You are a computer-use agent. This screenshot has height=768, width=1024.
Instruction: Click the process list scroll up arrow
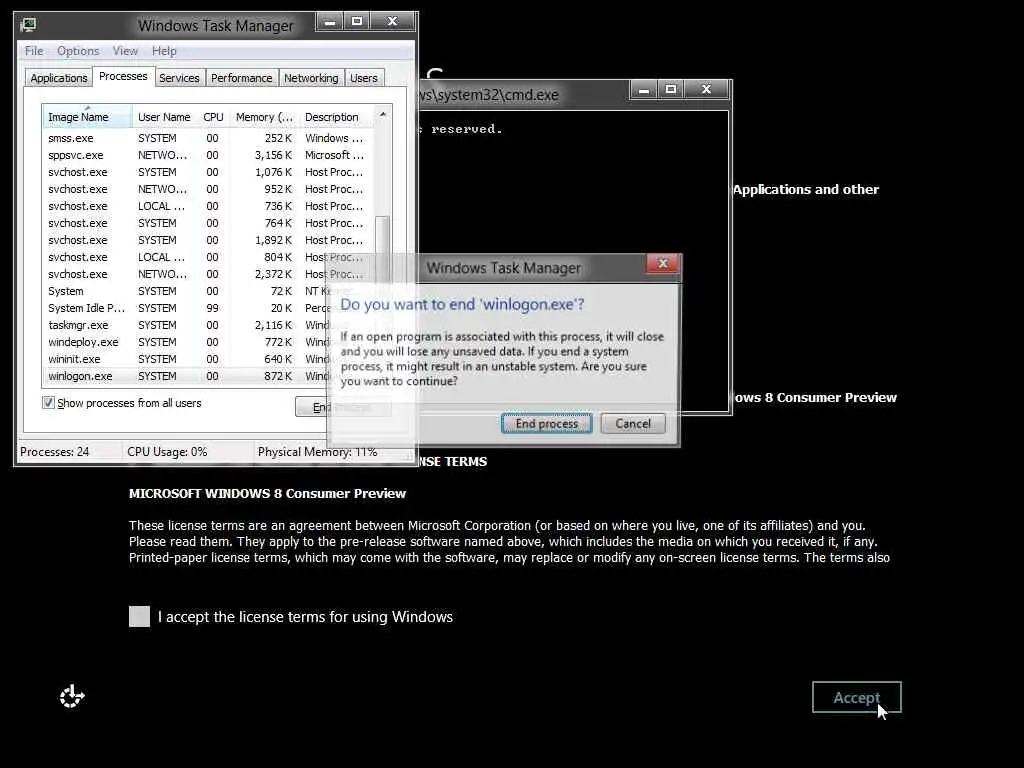pos(383,114)
